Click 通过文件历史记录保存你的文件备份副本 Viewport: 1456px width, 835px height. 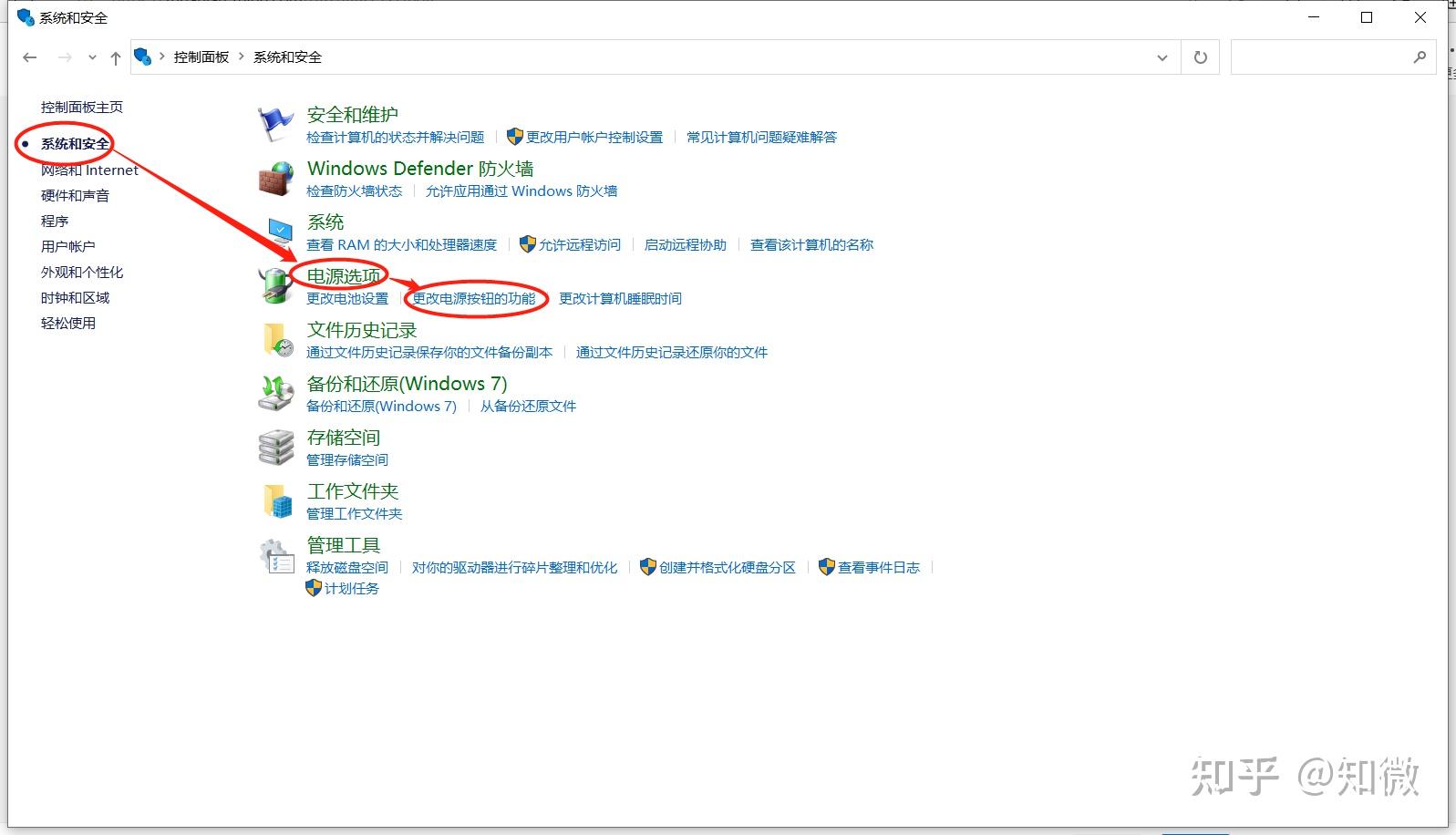click(x=429, y=352)
